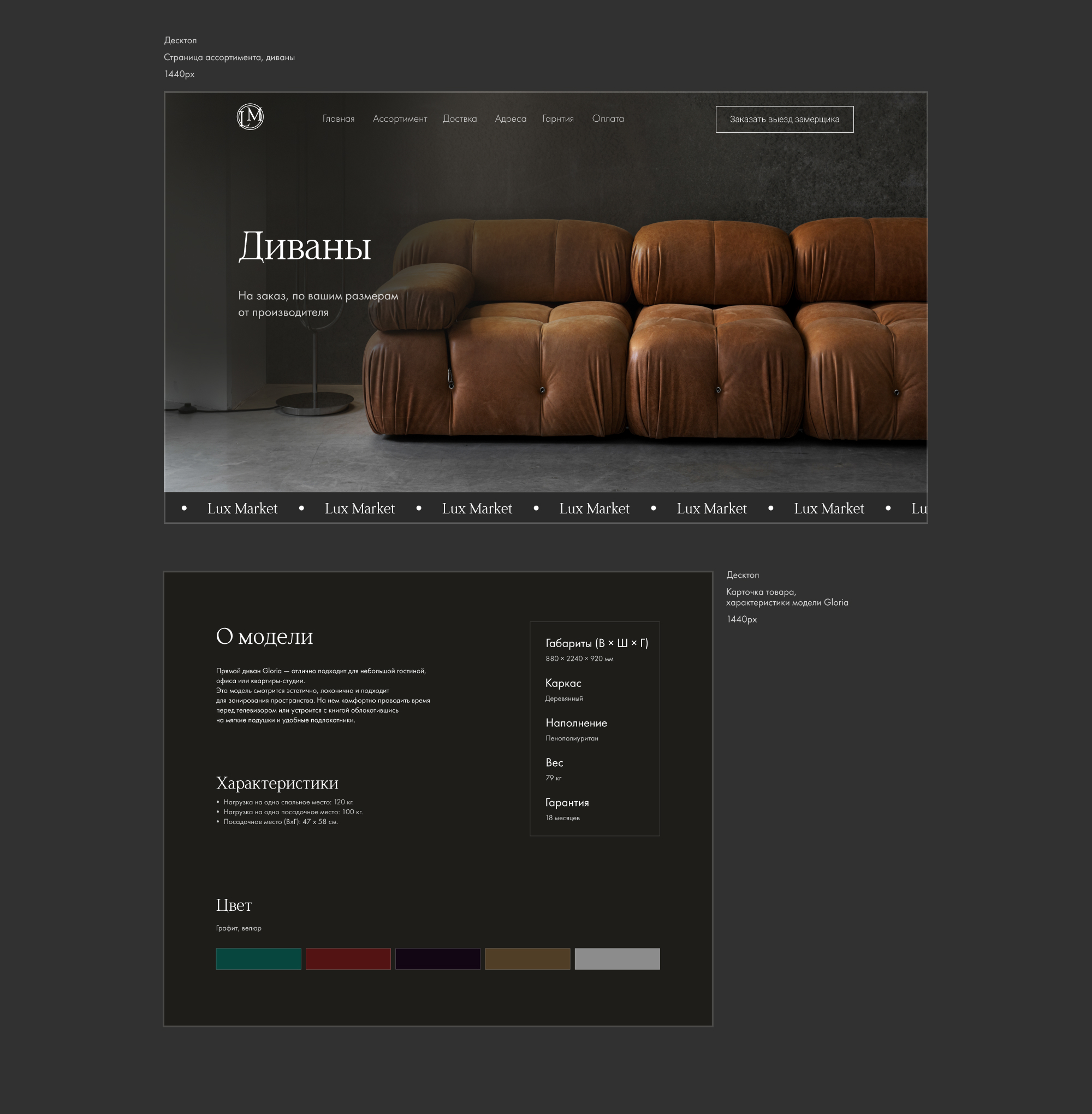Open the Гарнтия navigation link
This screenshot has height=1114, width=1092.
pos(558,118)
